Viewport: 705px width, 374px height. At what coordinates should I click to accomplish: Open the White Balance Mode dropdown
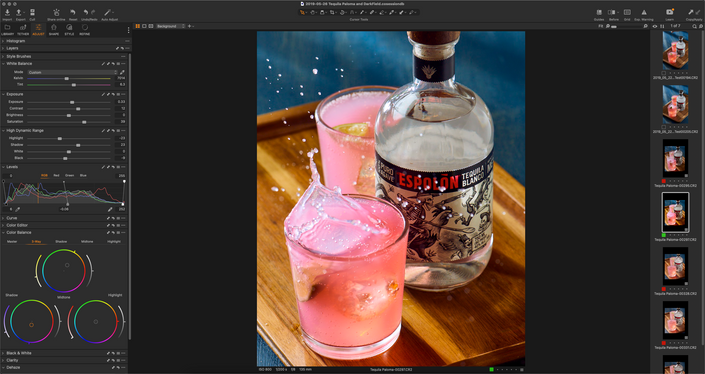72,72
